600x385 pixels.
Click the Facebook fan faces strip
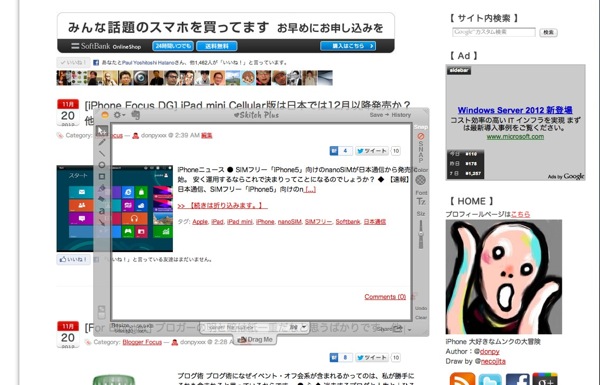click(x=194, y=78)
